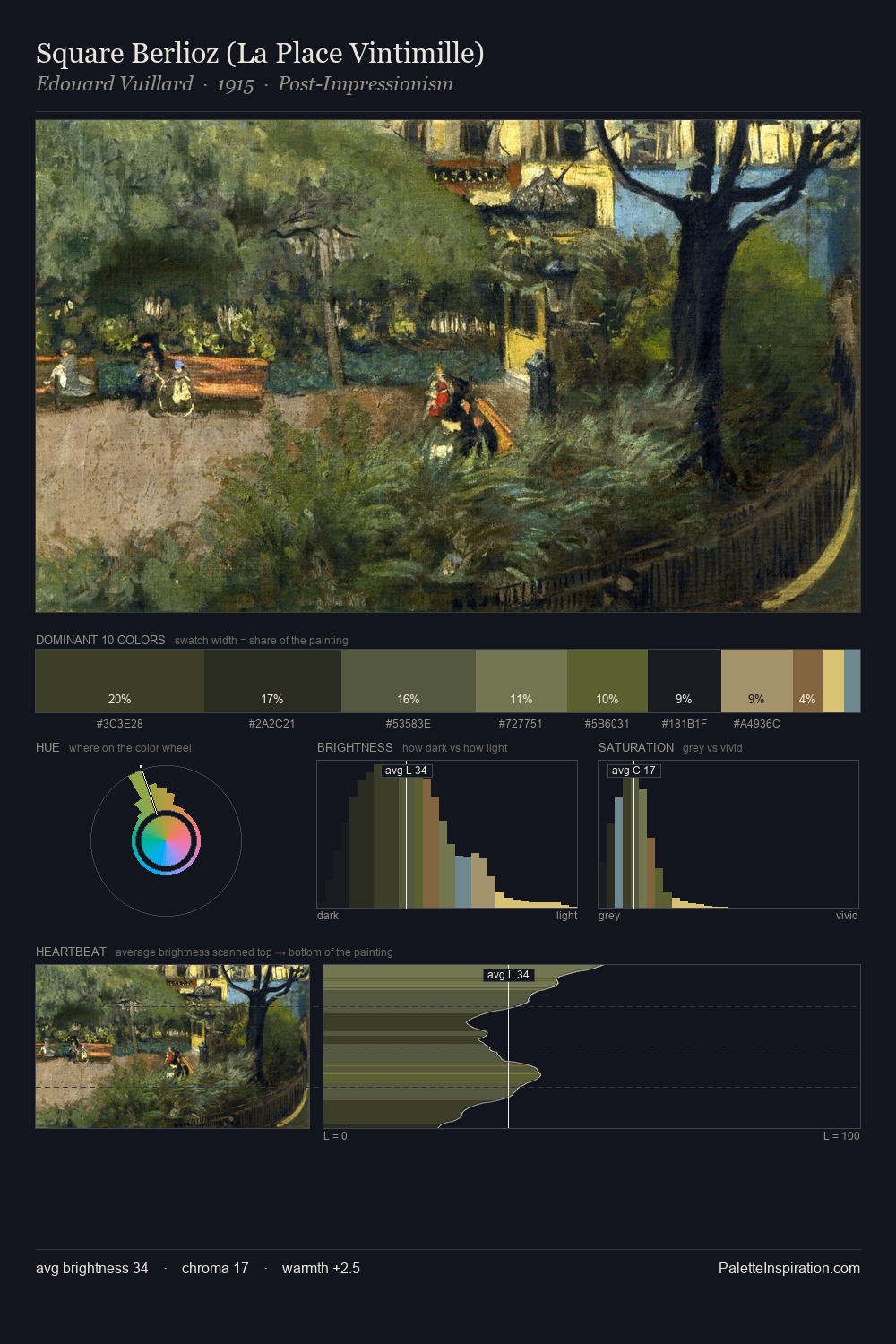Click the 'SATURATION' section heading
The height and width of the screenshot is (1344, 896).
pos(636,747)
